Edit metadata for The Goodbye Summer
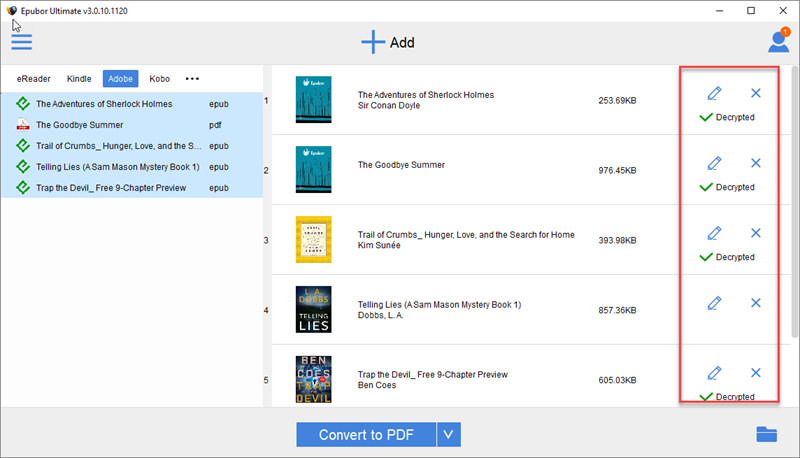Viewport: 800px width, 458px height. tap(714, 163)
